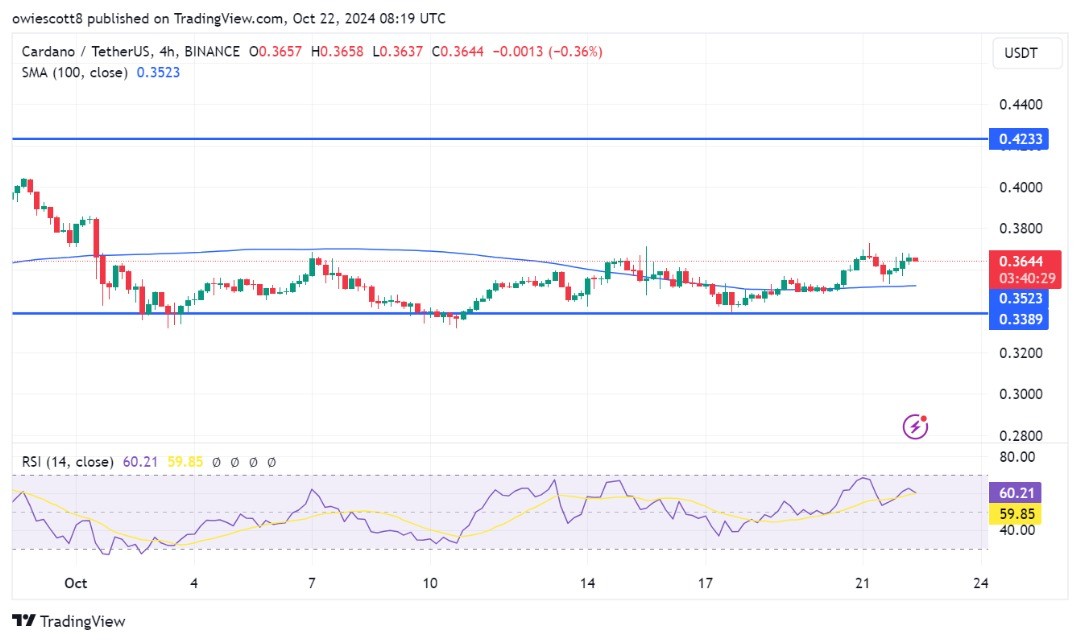
Task: Click the purple lightning bolt icon
Action: (x=915, y=427)
